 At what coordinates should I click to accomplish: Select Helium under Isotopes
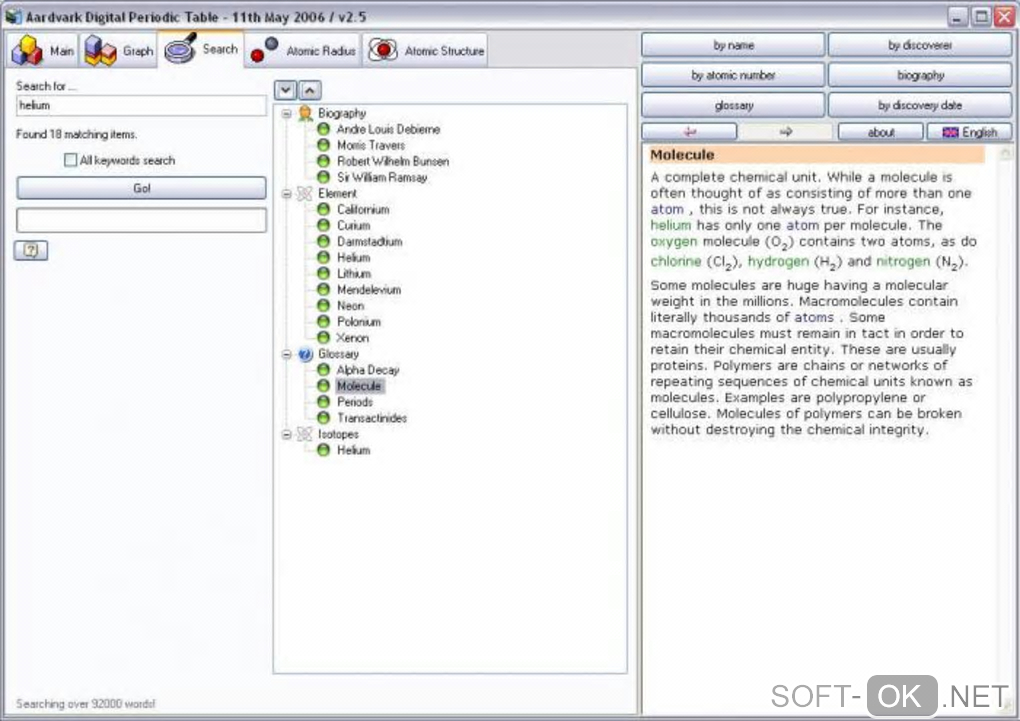[353, 450]
